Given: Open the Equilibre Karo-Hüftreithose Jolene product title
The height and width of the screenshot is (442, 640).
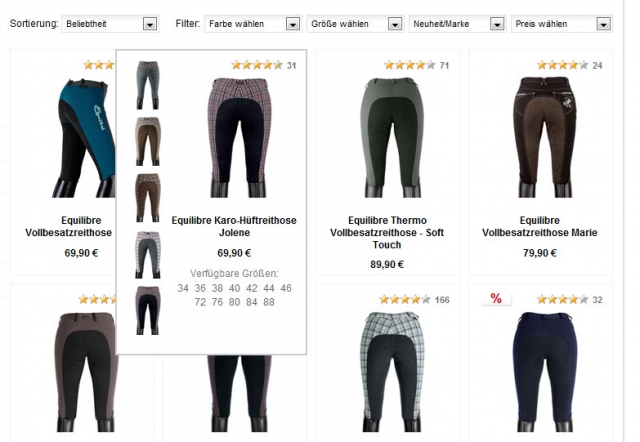Looking at the screenshot, I should (234, 227).
